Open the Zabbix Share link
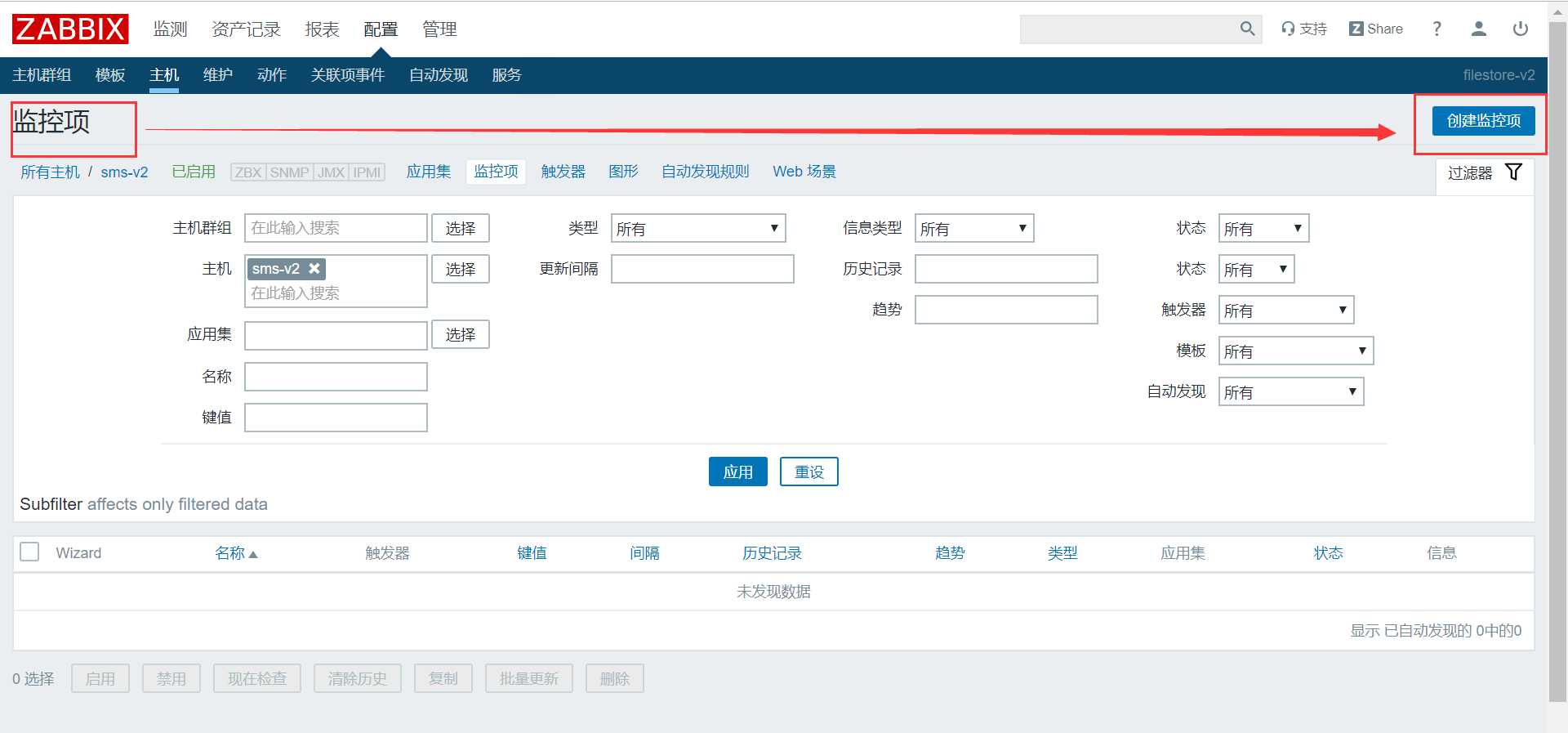 tap(1376, 29)
